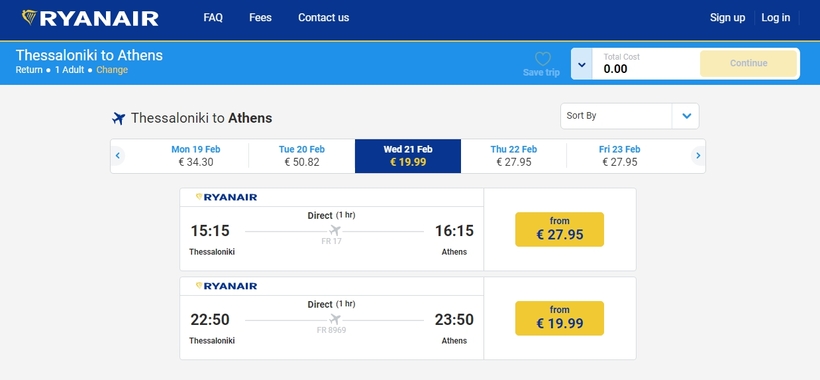The width and height of the screenshot is (820, 380).
Task: Click the Sort By dropdown arrow
Action: tap(687, 116)
